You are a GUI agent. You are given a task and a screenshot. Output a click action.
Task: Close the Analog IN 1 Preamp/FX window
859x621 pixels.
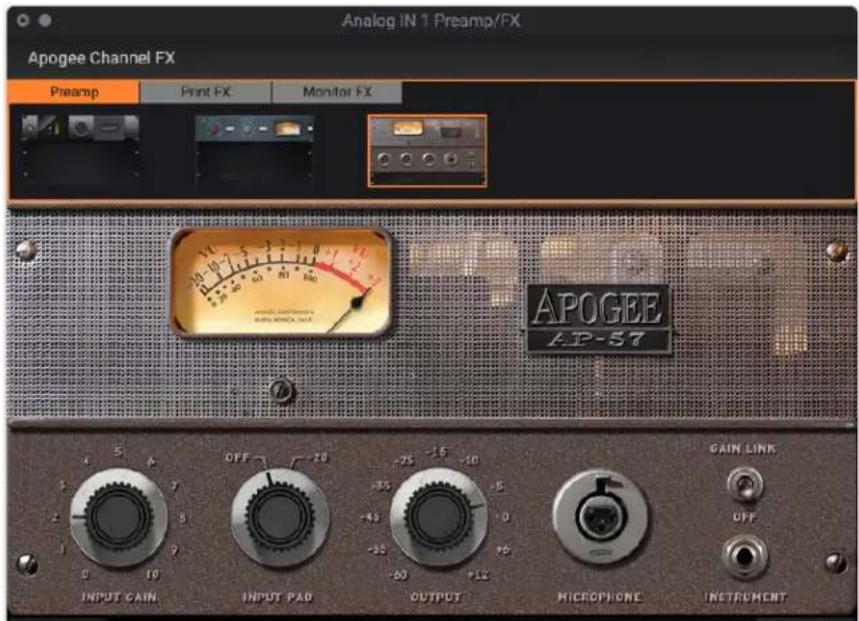[23, 20]
